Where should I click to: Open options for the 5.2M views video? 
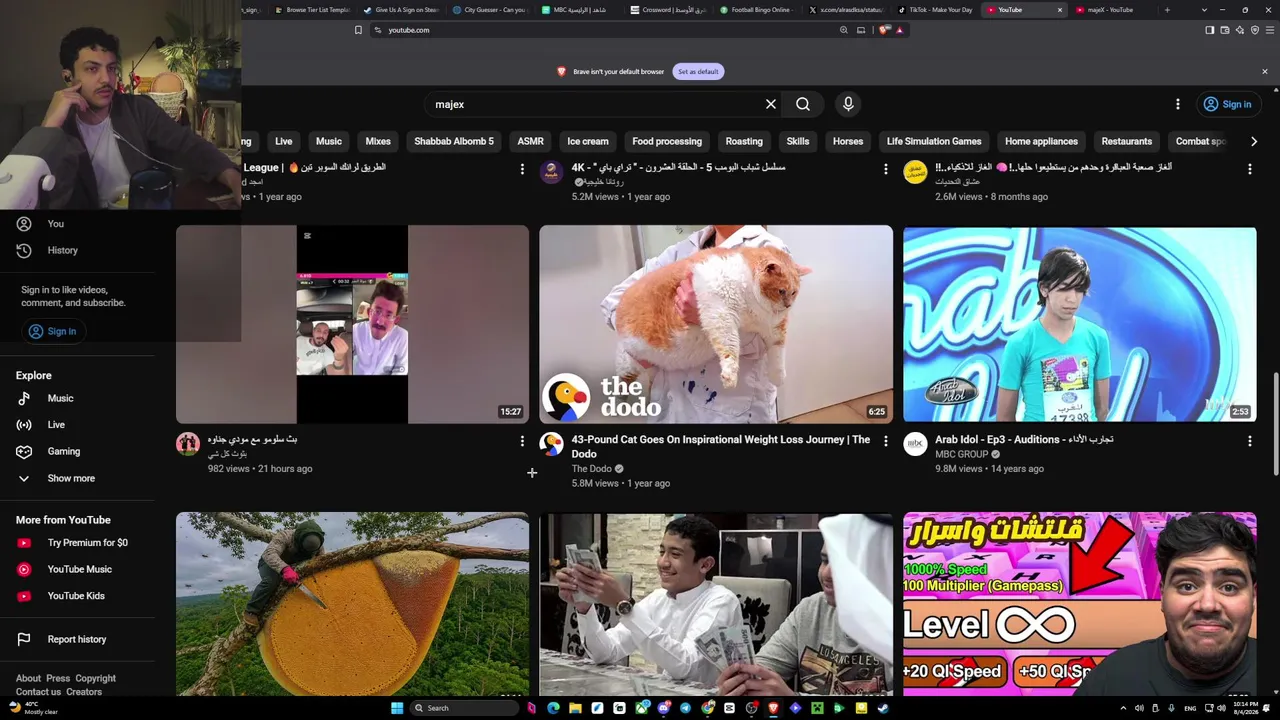tap(885, 169)
